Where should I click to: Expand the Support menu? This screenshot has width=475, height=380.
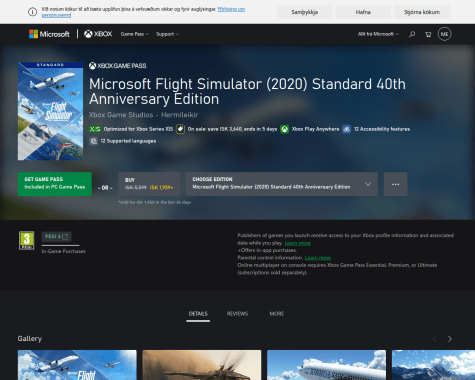point(167,34)
